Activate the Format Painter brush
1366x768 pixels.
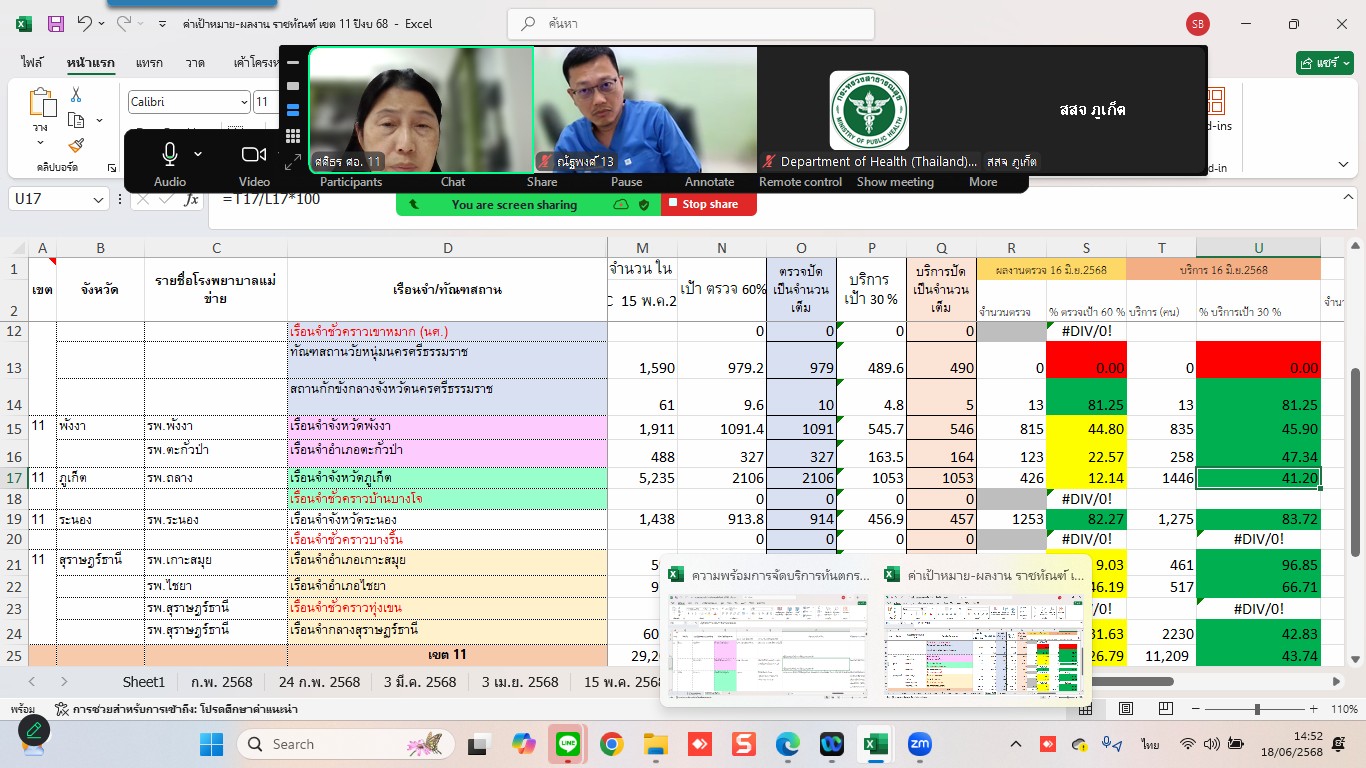pyautogui.click(x=76, y=146)
